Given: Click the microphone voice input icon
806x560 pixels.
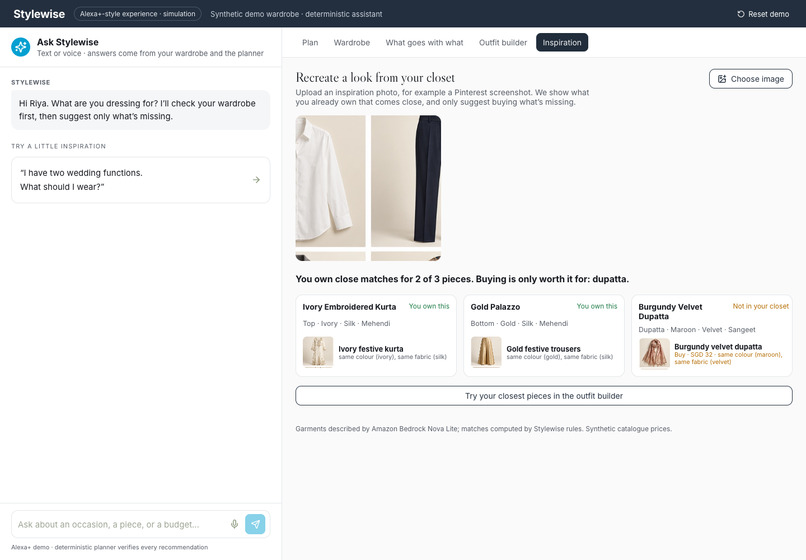Looking at the screenshot, I should [x=234, y=524].
